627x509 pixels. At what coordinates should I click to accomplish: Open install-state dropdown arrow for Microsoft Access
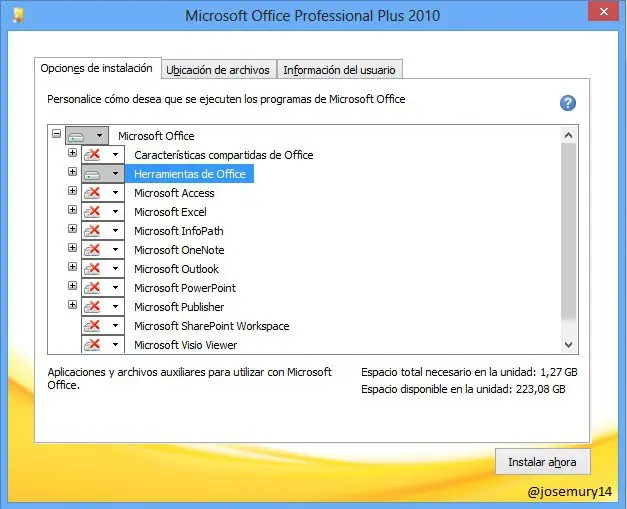click(x=115, y=192)
